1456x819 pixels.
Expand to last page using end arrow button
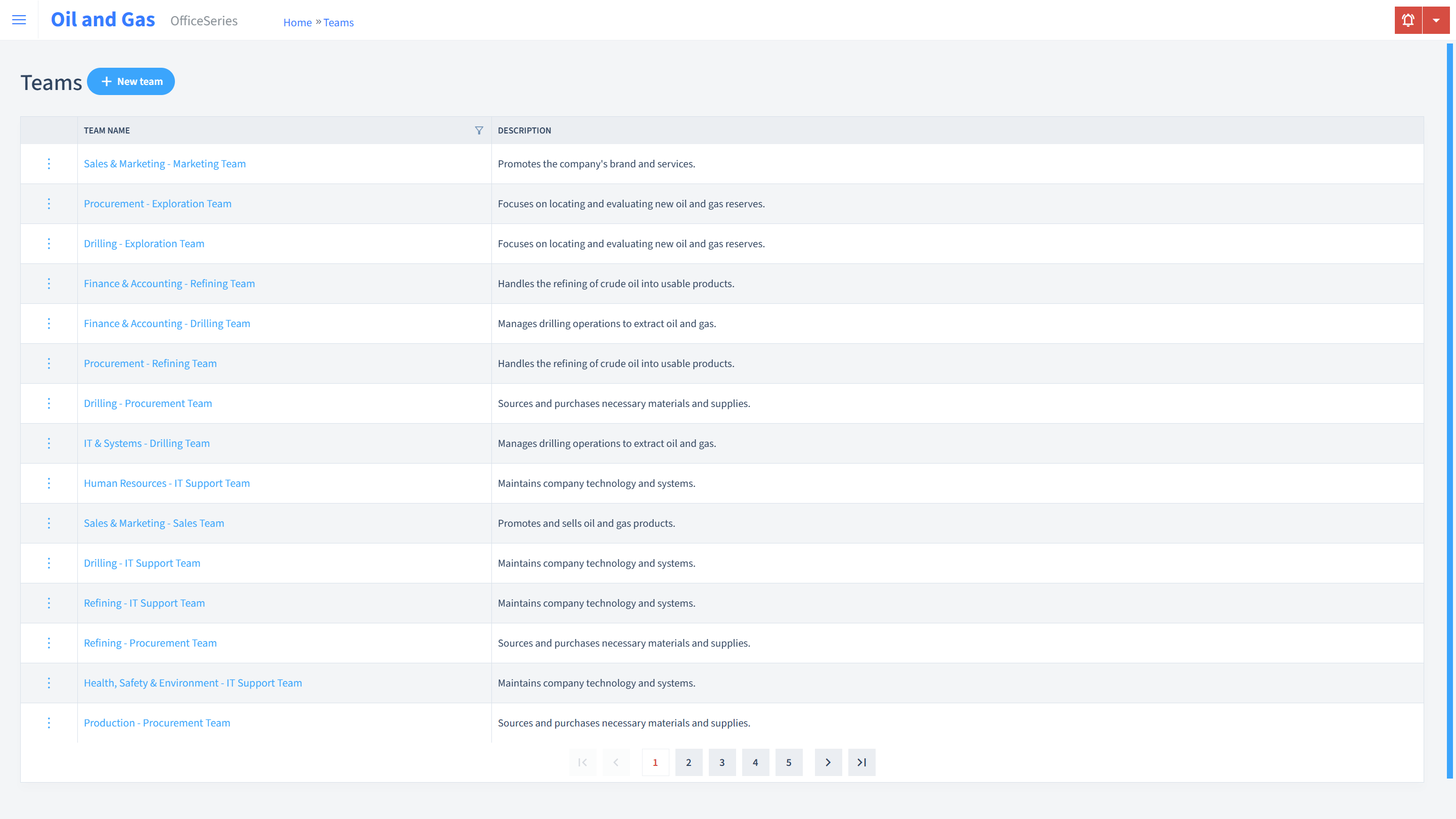[862, 762]
